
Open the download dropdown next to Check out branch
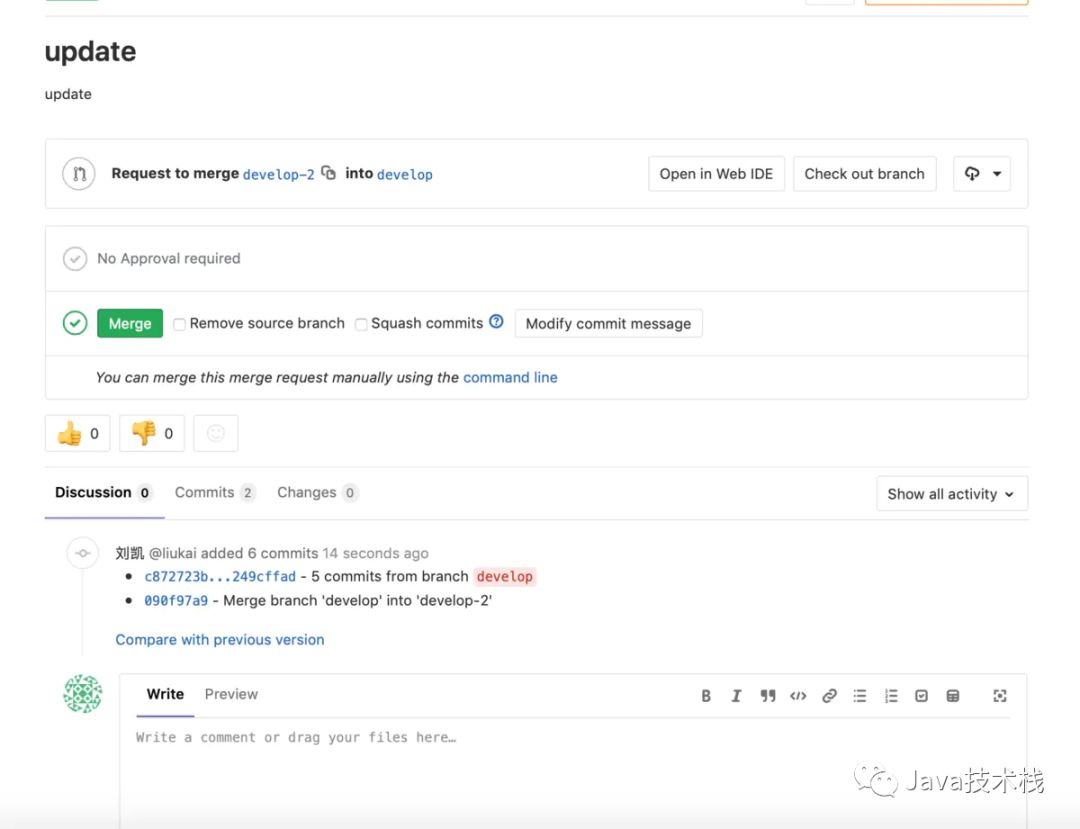[x=982, y=173]
